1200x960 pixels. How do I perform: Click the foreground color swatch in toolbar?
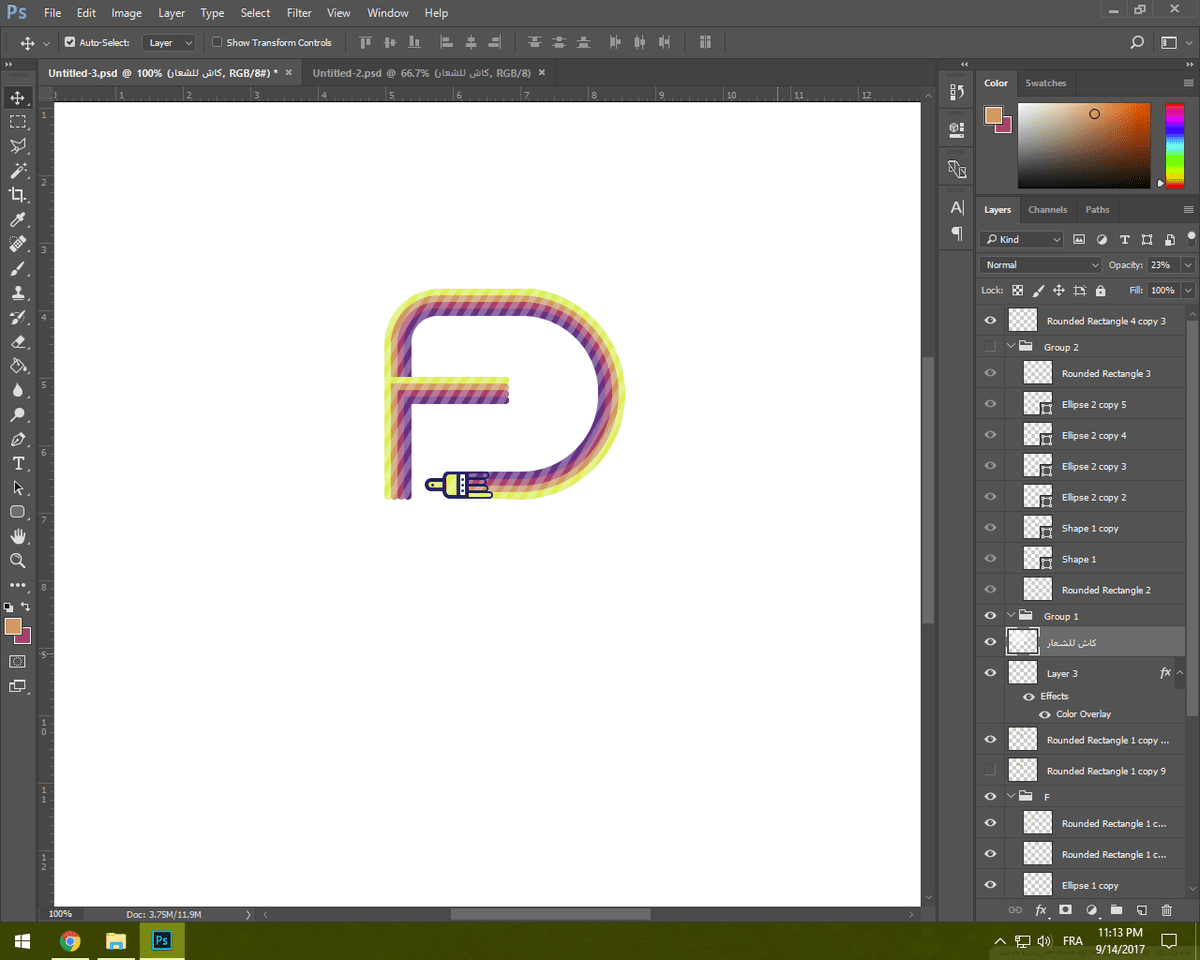[12, 626]
